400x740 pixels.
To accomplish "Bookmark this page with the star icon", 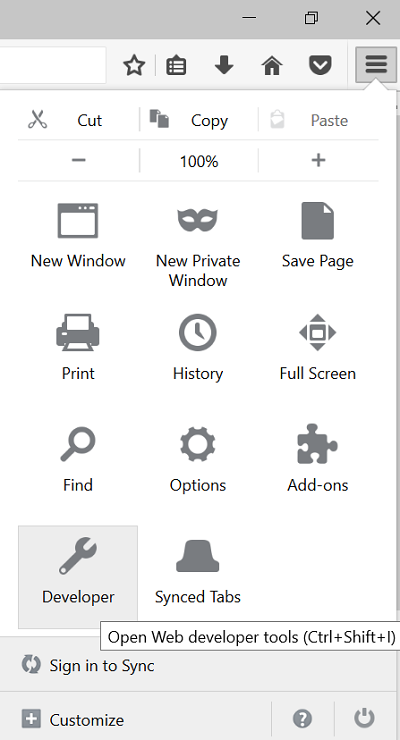I will (134, 65).
